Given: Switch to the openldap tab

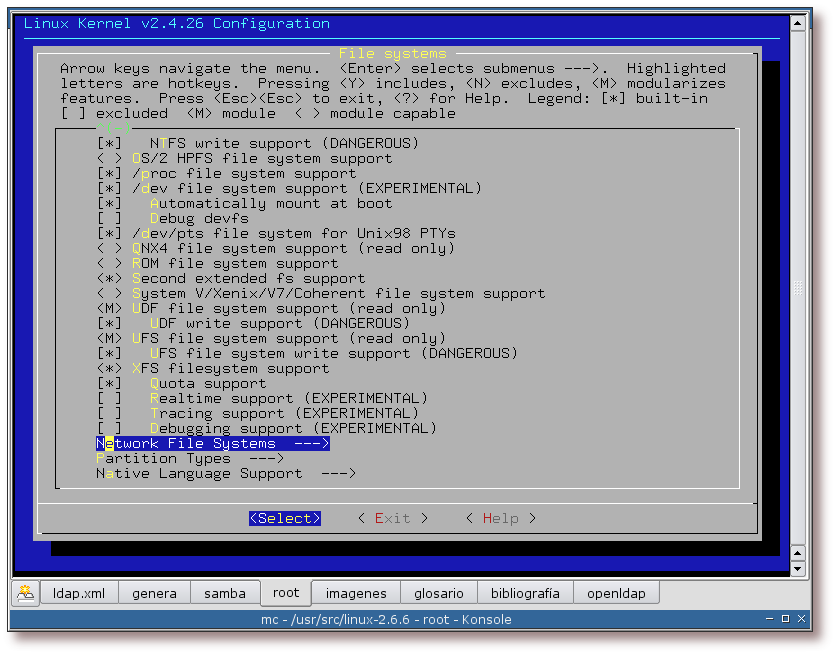Looking at the screenshot, I should click(x=616, y=593).
